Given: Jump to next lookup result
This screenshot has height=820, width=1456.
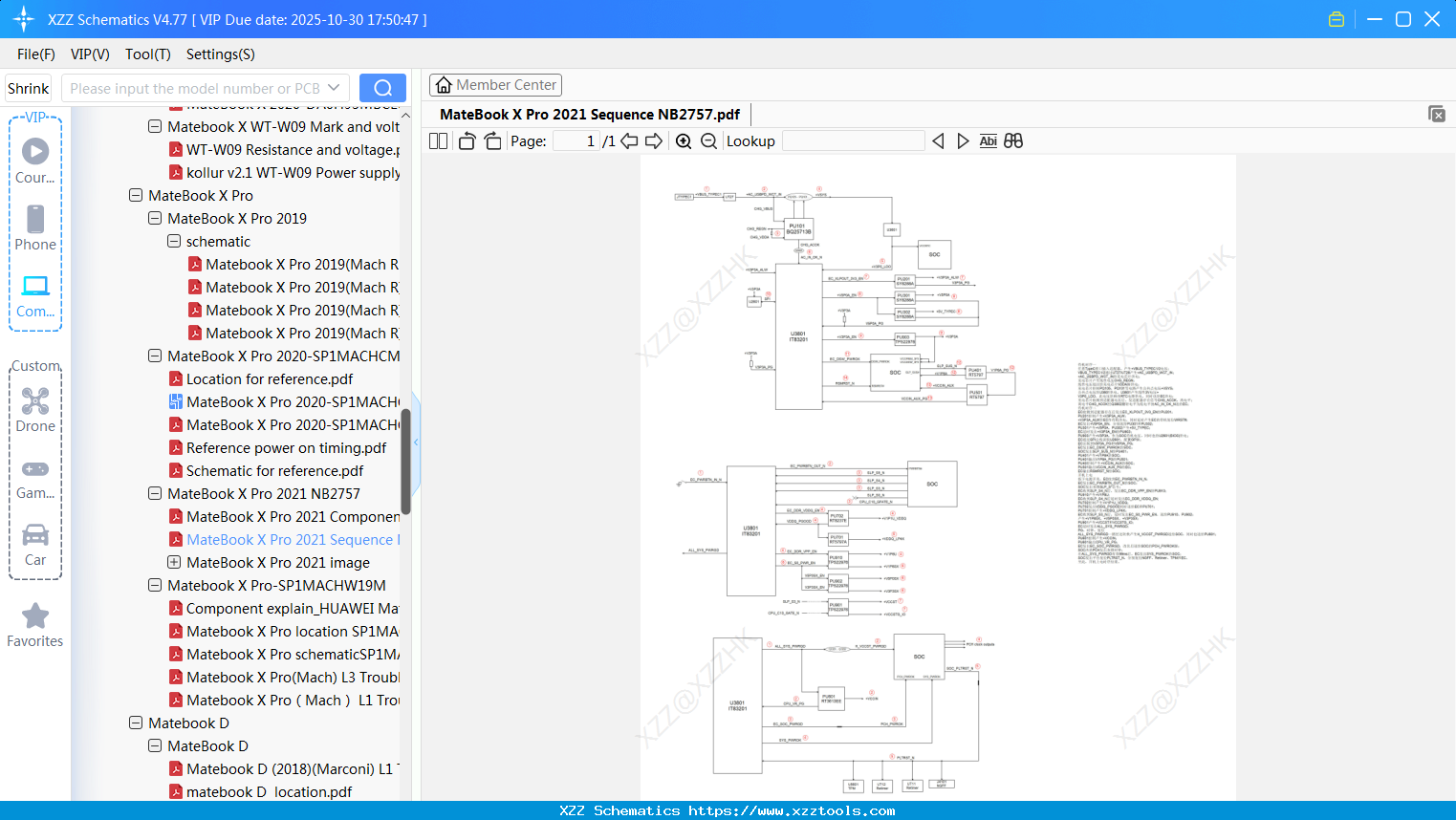Looking at the screenshot, I should point(963,141).
